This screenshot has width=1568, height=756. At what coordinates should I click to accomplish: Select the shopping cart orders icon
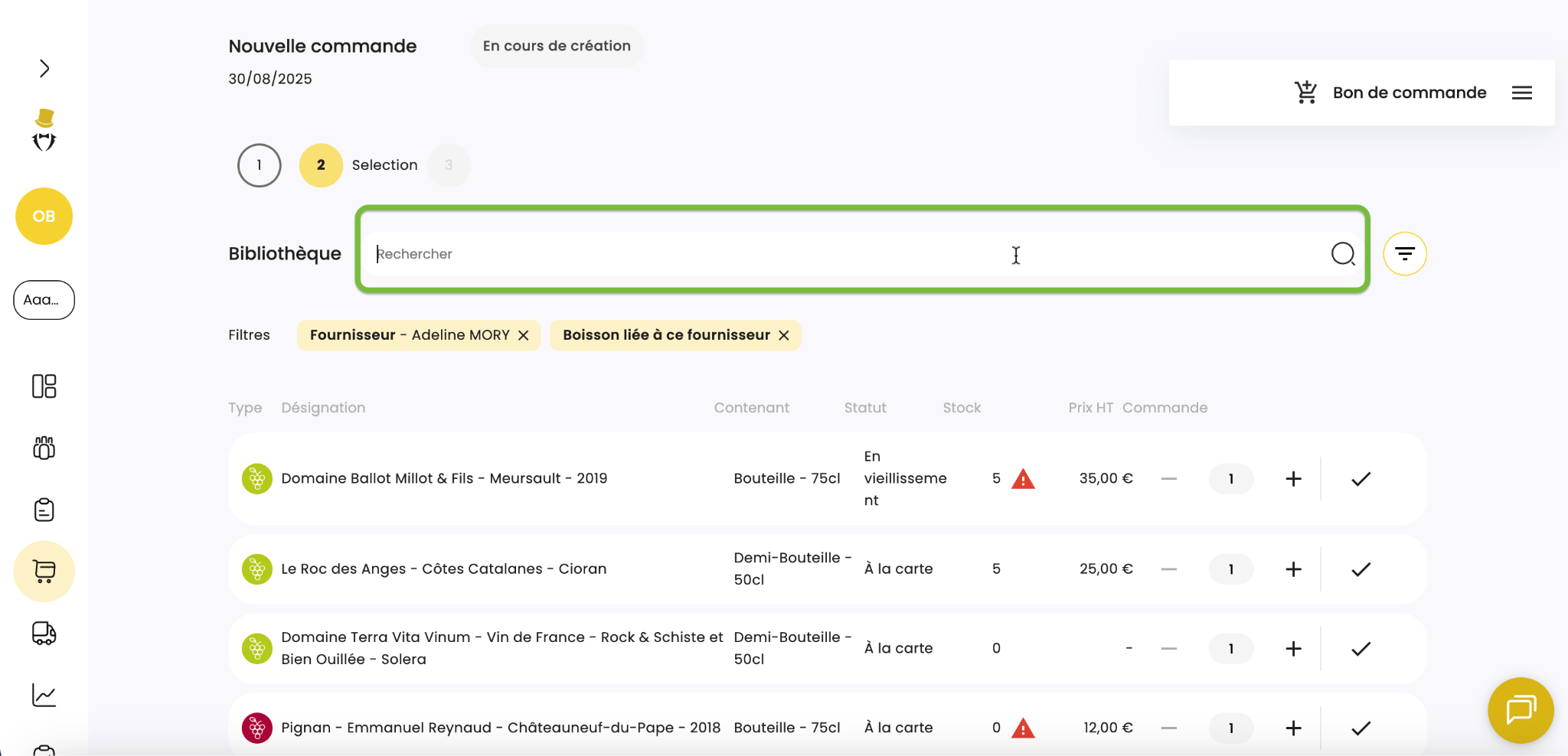44,572
